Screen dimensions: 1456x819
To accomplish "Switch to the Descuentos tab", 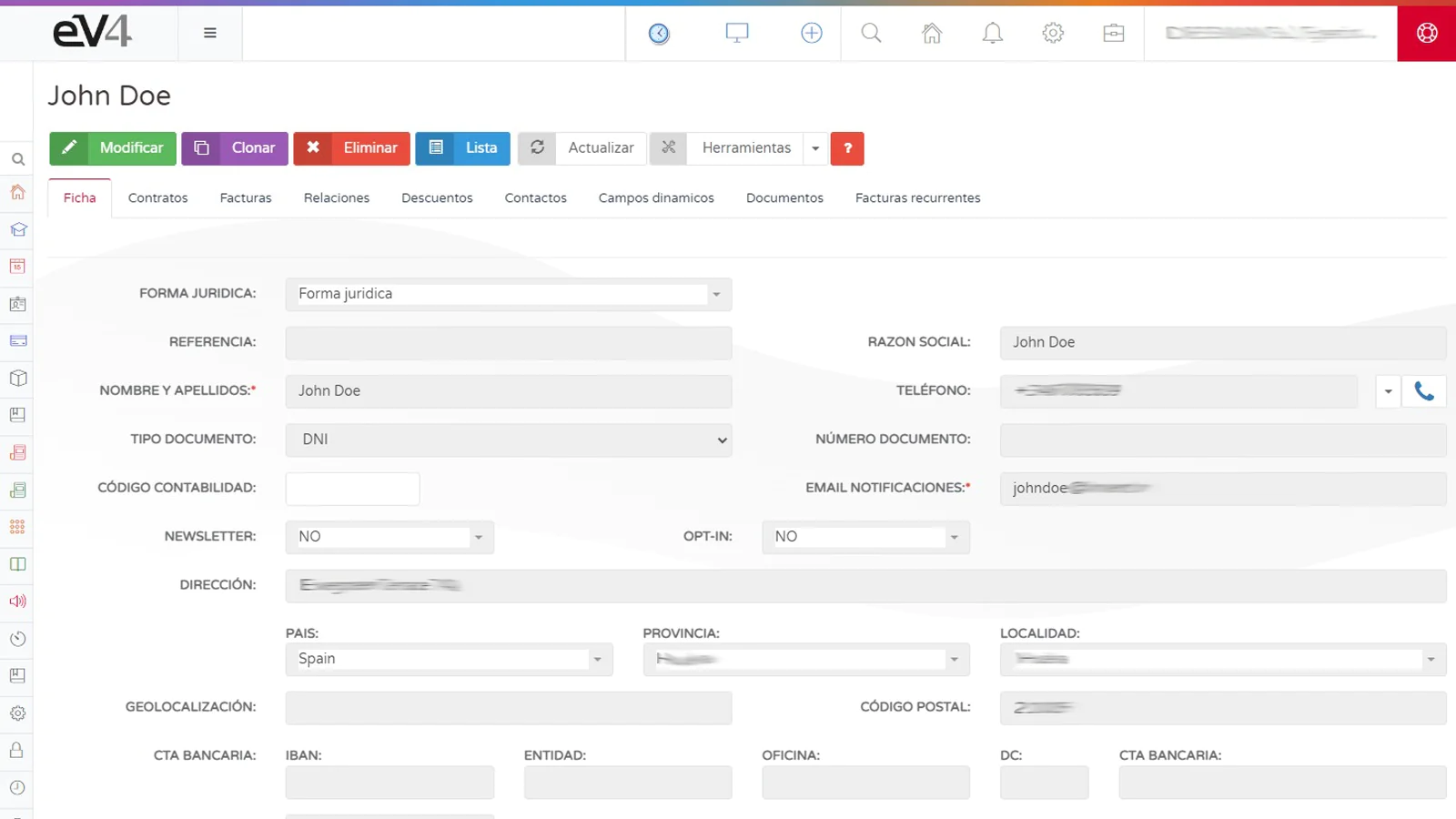I will (x=438, y=198).
